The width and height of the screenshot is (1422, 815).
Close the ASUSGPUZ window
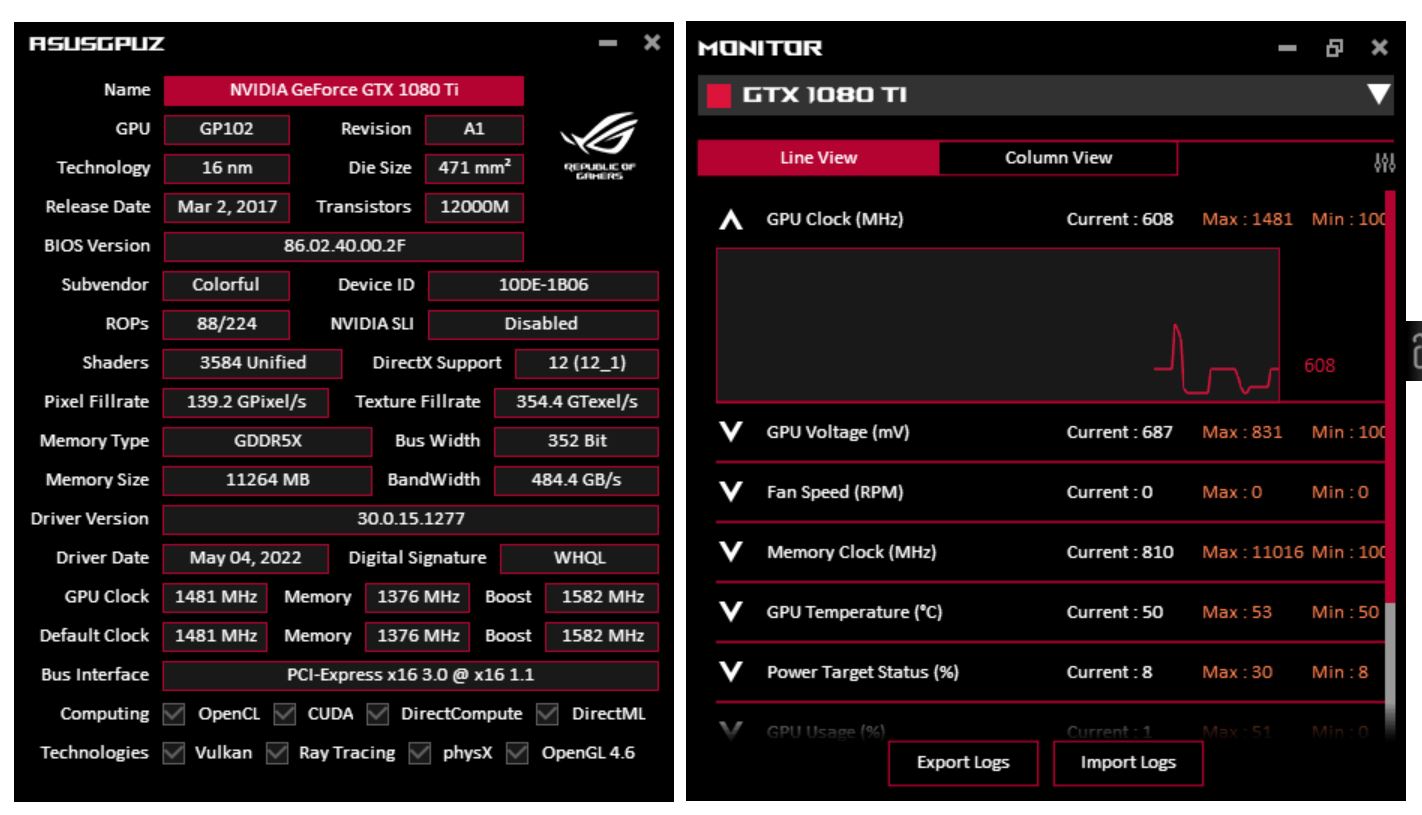pyautogui.click(x=651, y=43)
